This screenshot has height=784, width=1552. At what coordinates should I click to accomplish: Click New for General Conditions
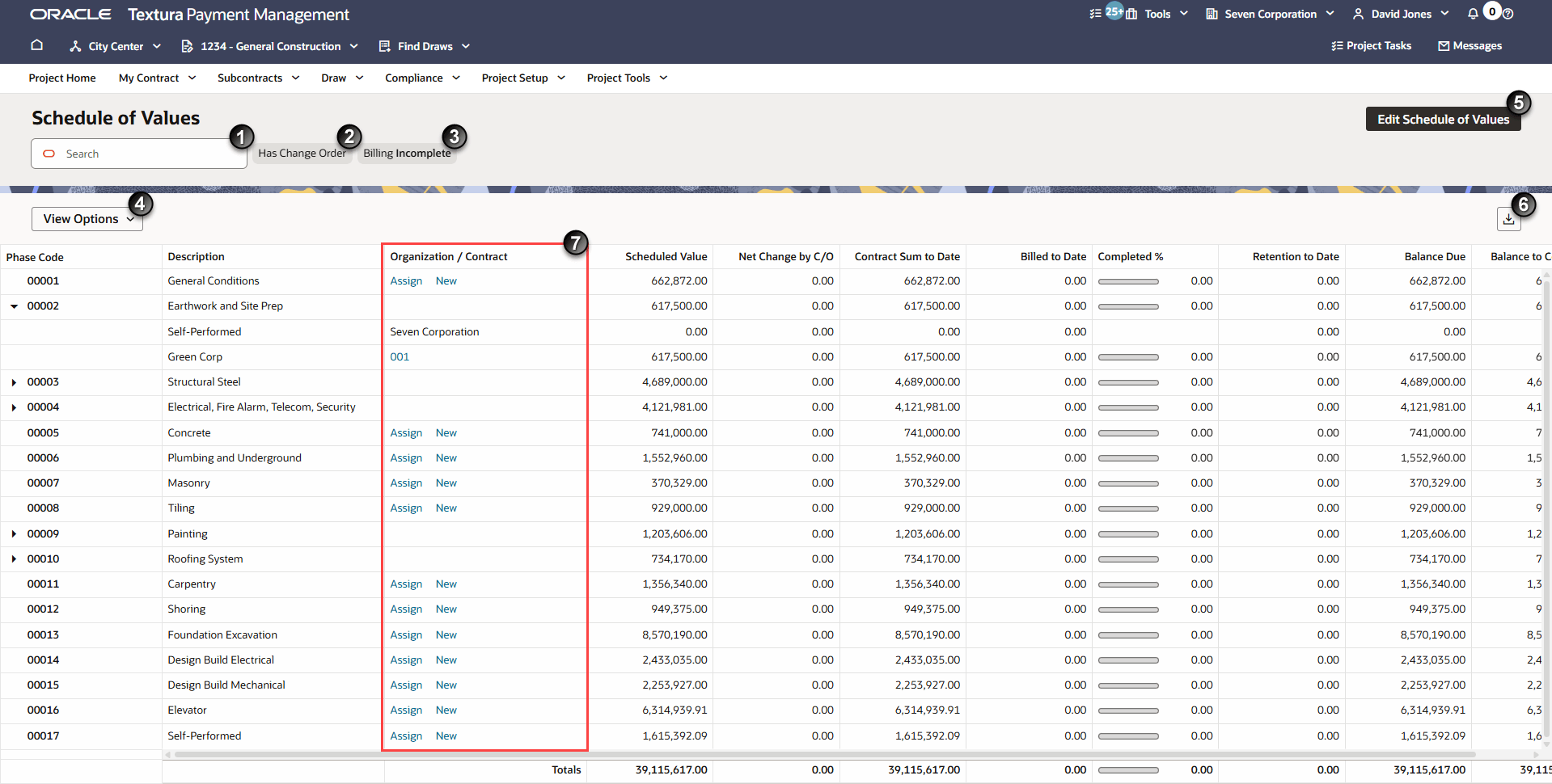(446, 281)
